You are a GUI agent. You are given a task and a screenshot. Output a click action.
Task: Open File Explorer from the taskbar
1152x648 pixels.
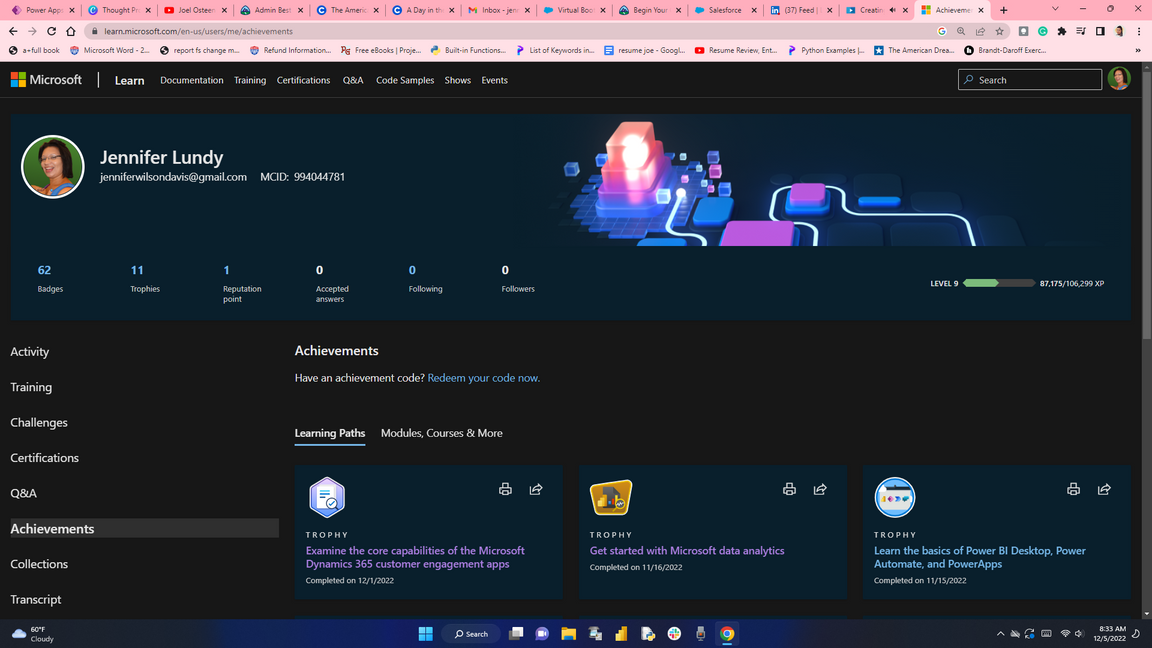(x=569, y=633)
